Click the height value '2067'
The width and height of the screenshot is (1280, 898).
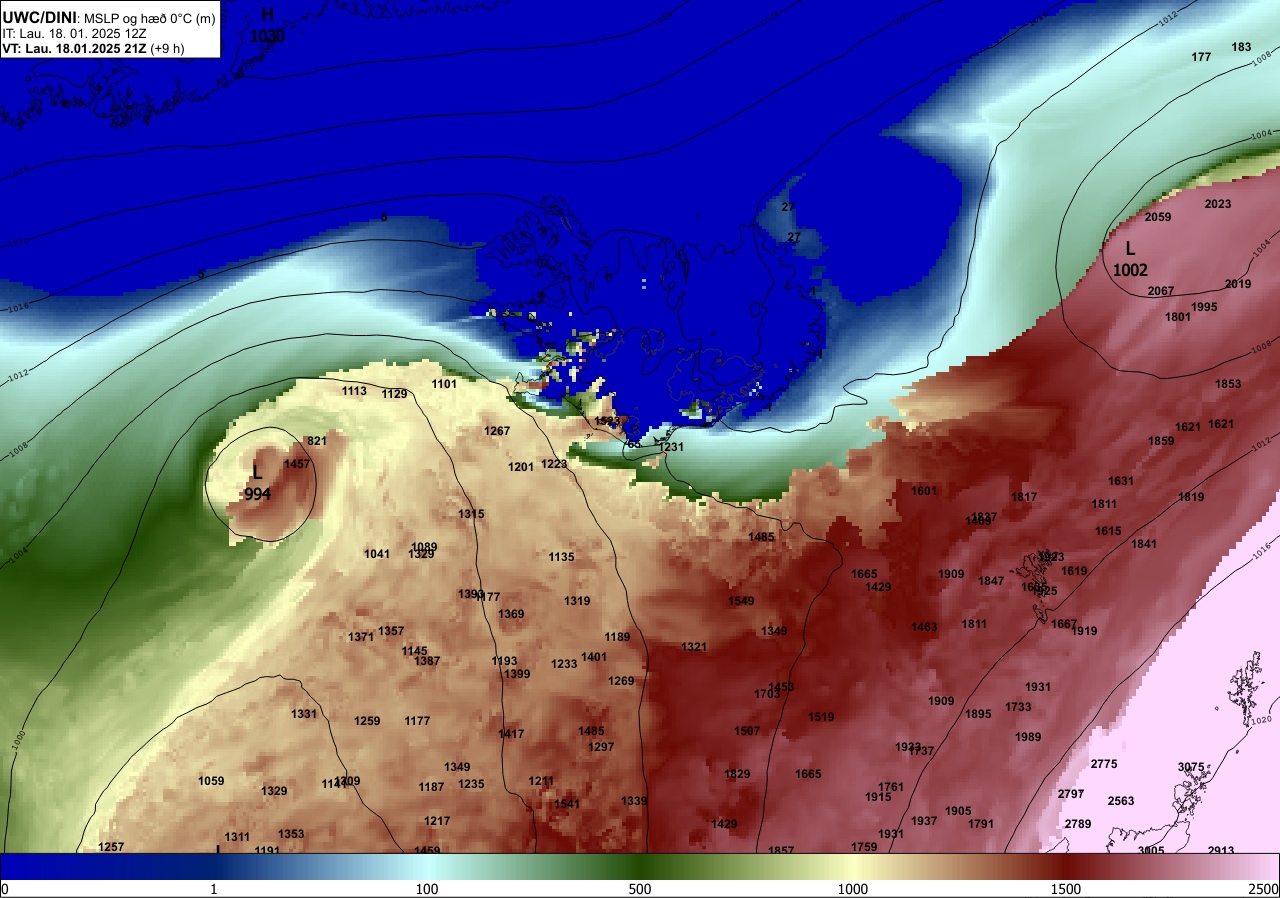click(x=1161, y=291)
